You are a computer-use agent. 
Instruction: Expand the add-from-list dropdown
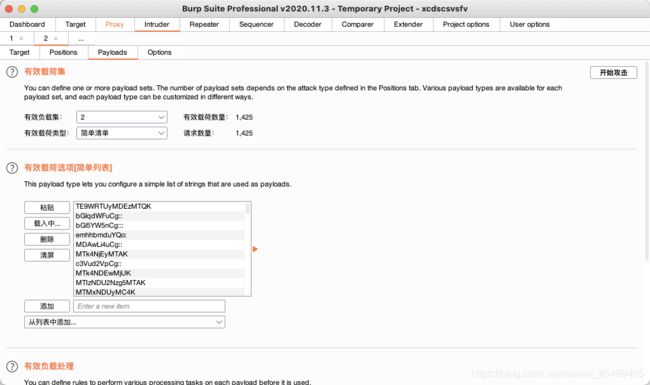[x=125, y=322]
